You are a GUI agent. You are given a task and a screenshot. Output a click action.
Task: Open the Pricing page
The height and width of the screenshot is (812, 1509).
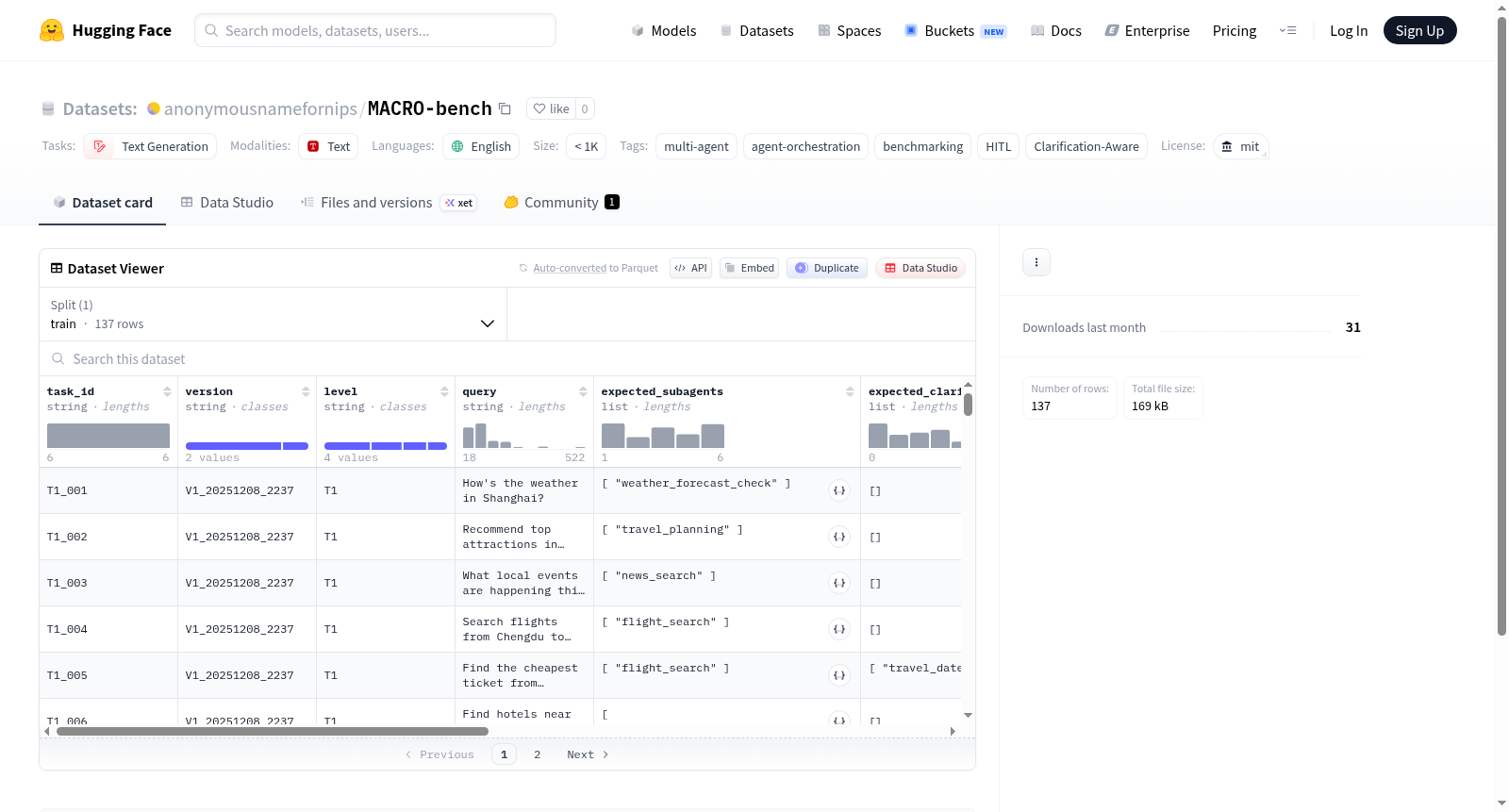[1235, 30]
